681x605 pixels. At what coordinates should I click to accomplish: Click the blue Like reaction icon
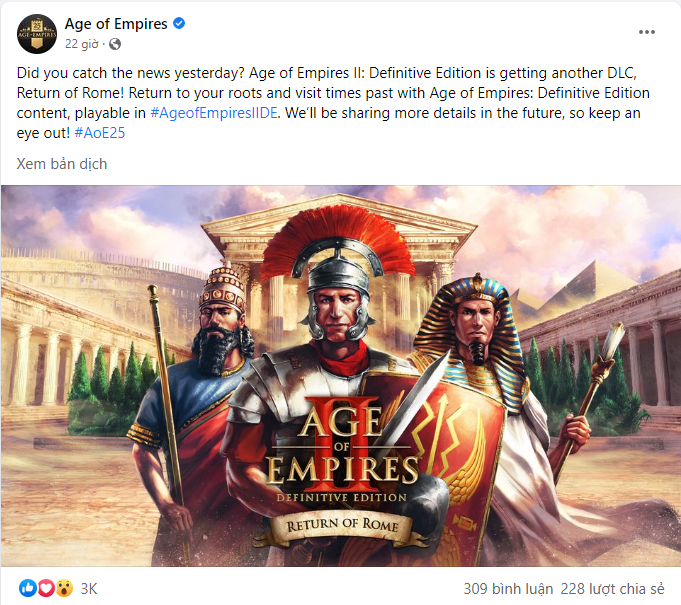27,588
